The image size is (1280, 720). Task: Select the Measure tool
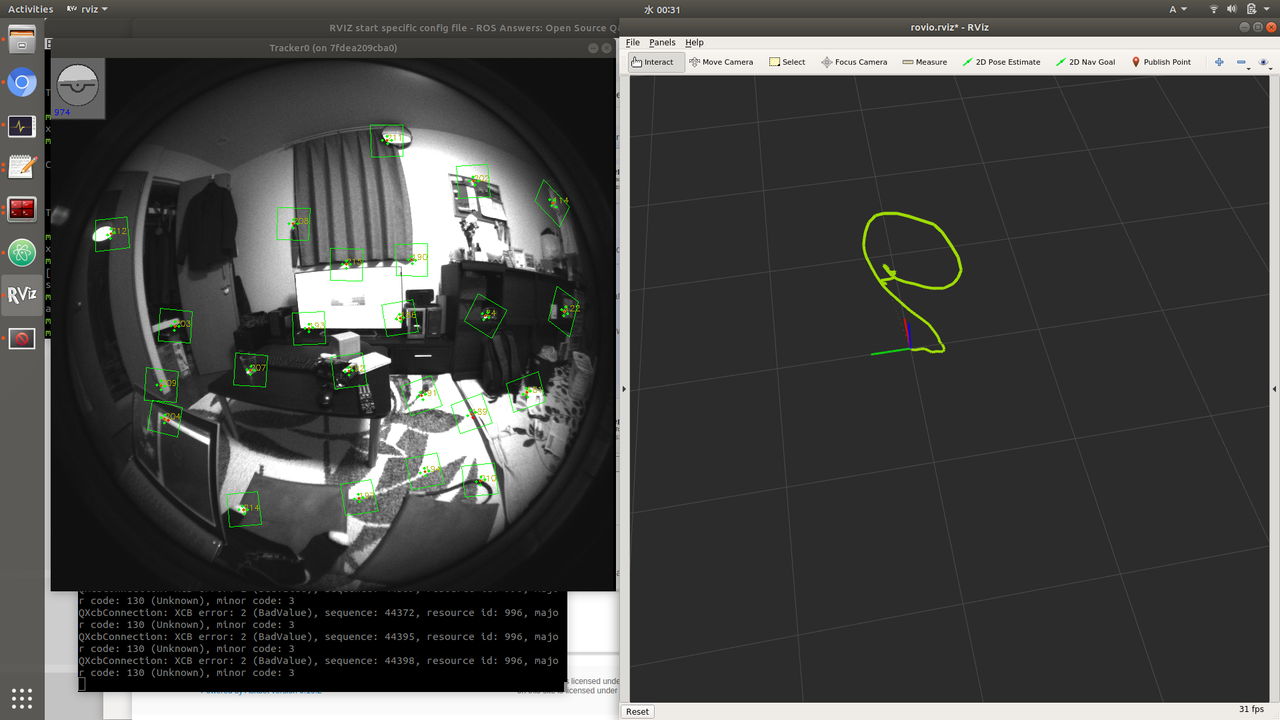923,61
